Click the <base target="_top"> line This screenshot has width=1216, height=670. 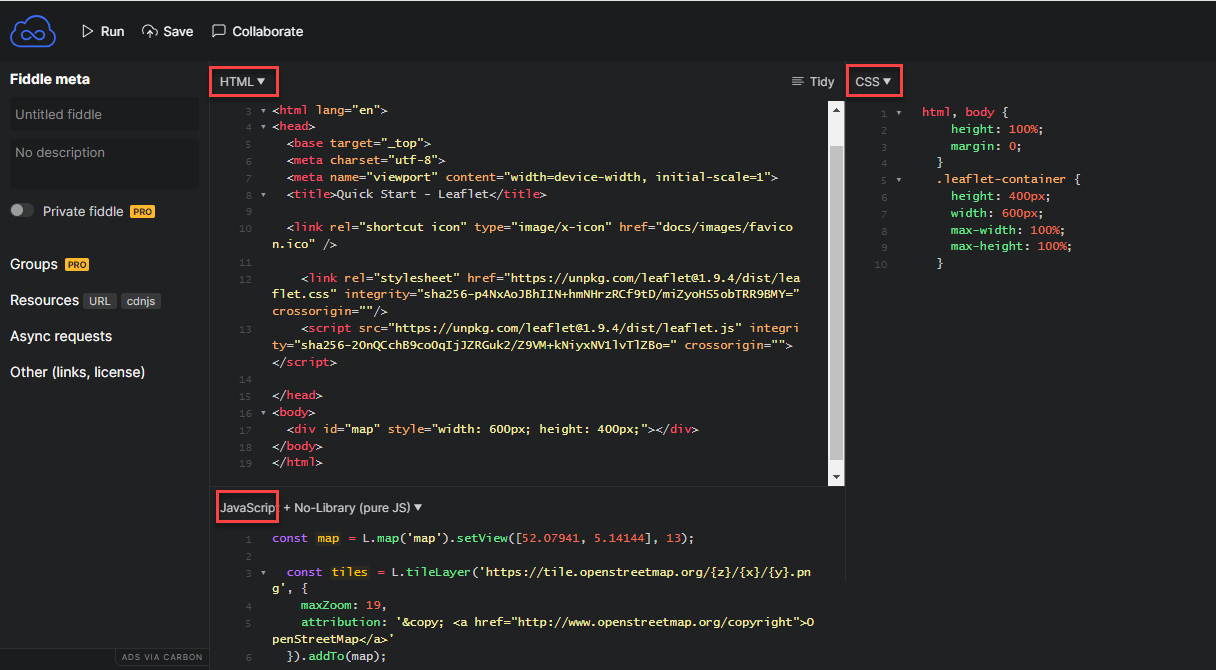tap(358, 143)
